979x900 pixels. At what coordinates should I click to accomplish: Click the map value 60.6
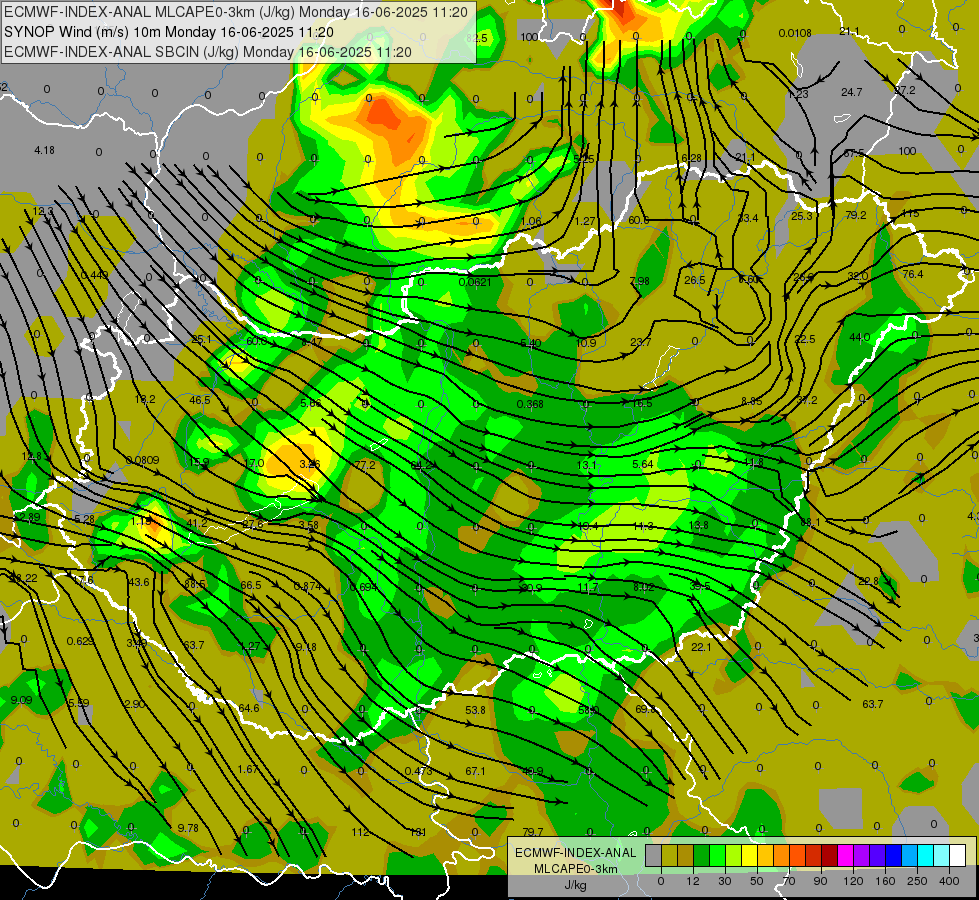[638, 220]
